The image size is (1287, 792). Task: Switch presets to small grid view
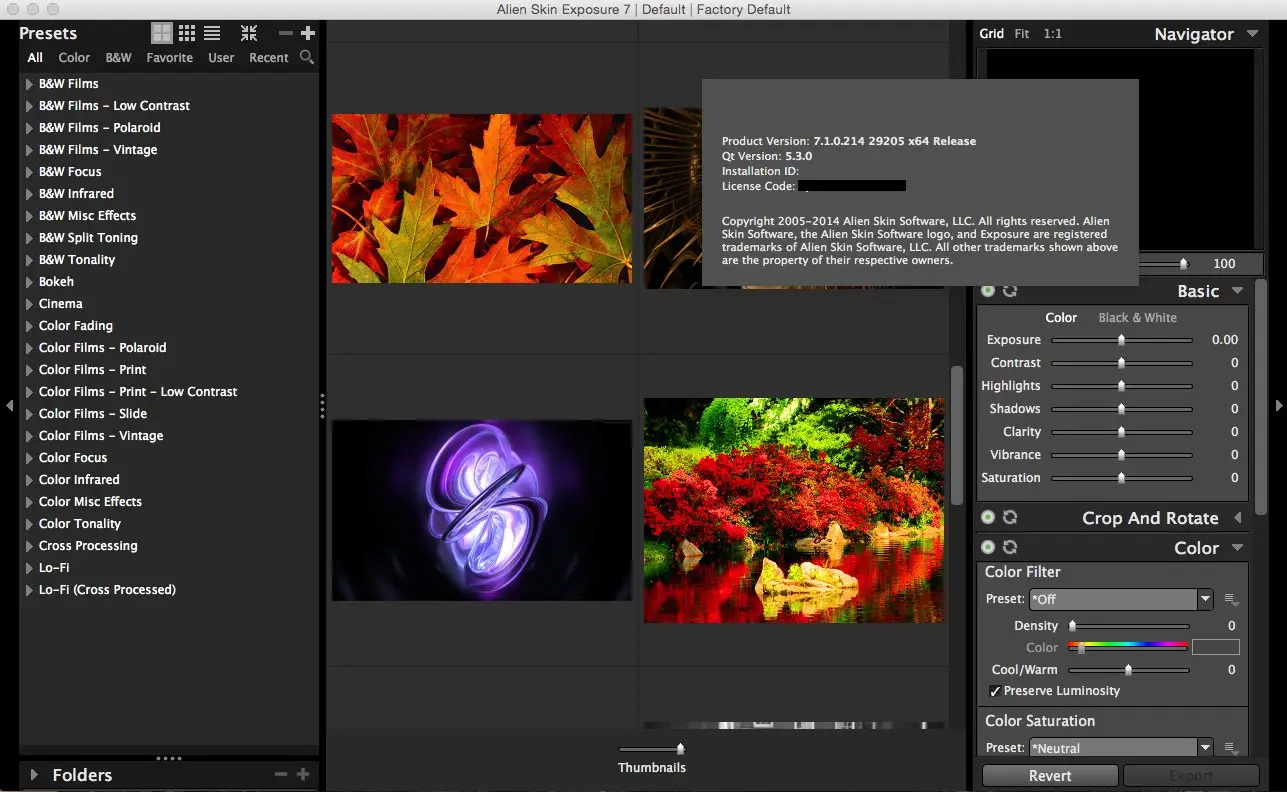pos(187,34)
